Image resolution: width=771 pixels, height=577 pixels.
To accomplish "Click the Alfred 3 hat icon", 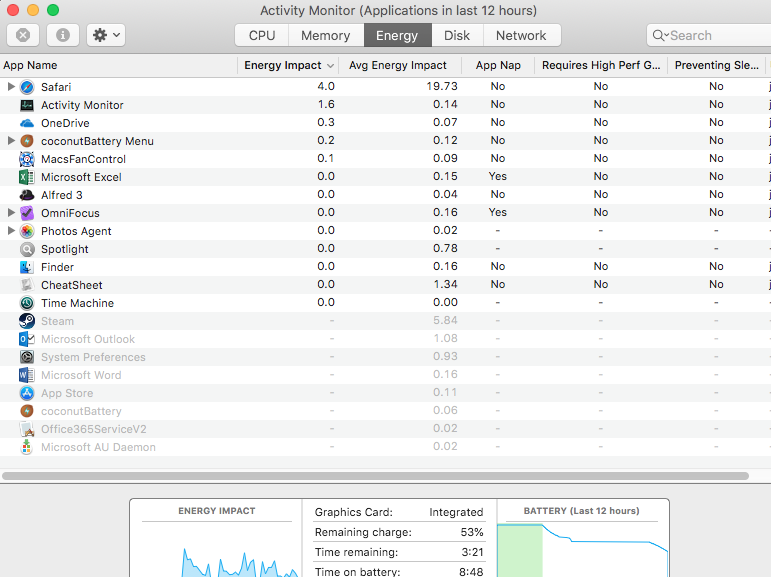I will pos(27,195).
